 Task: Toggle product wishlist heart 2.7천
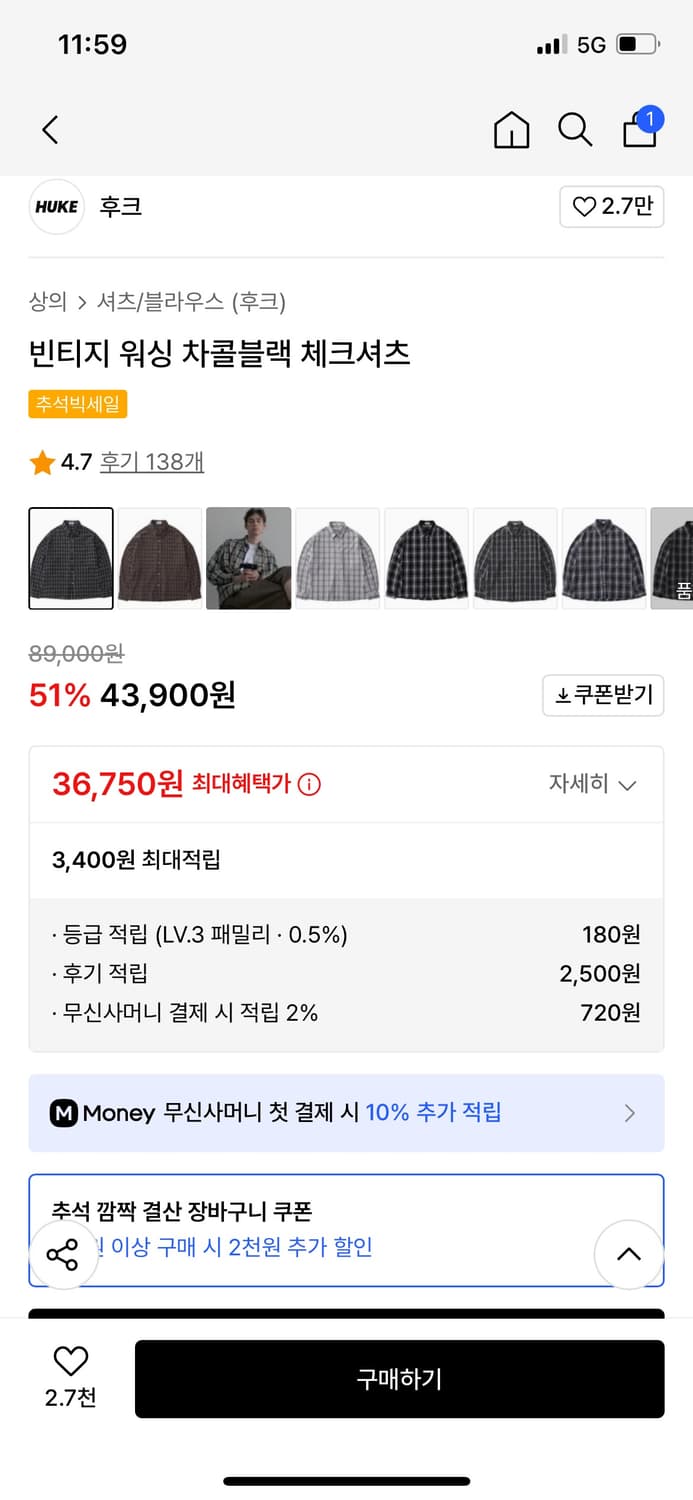70,1376
